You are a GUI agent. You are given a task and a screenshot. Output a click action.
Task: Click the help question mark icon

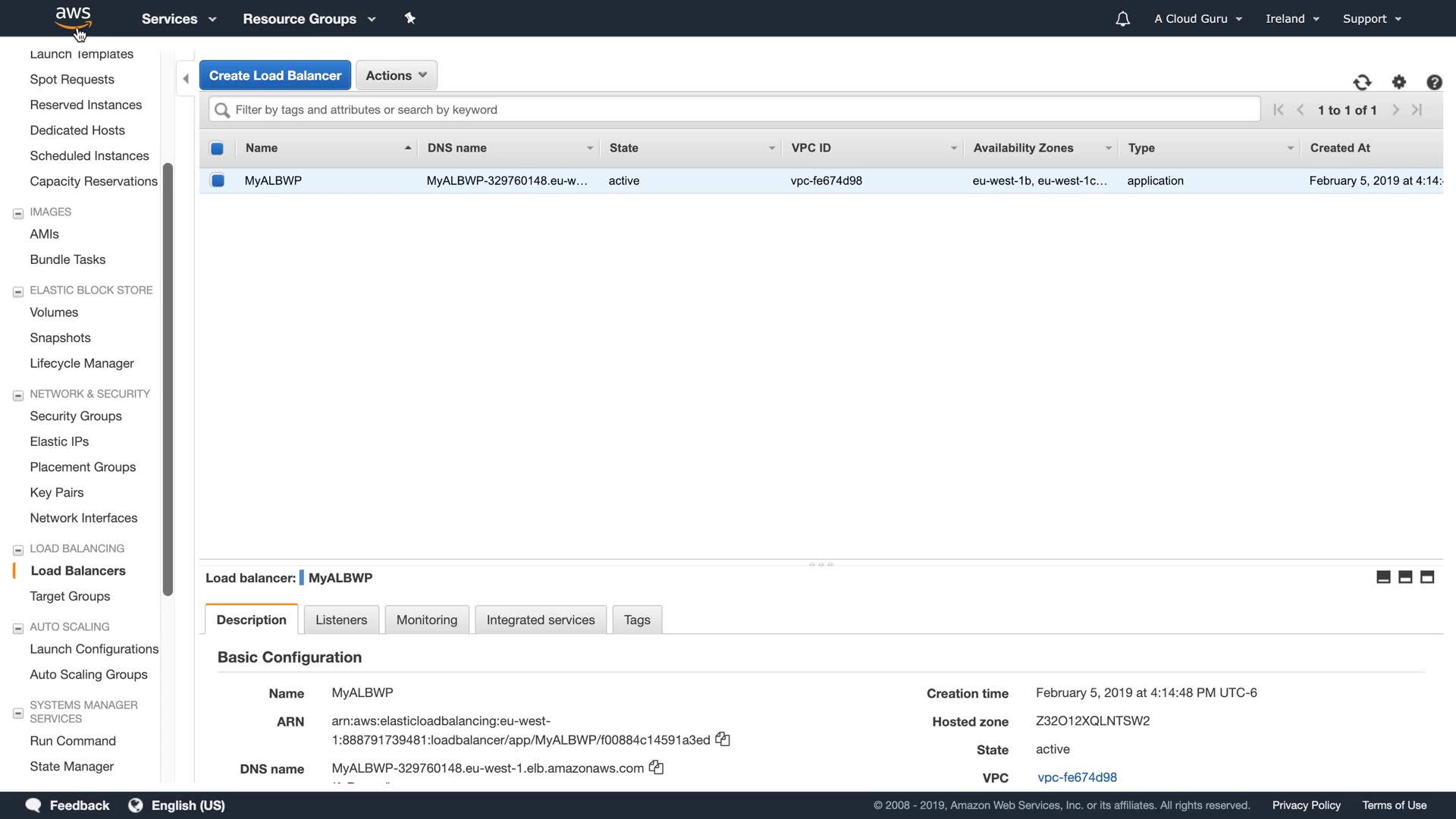pos(1434,82)
